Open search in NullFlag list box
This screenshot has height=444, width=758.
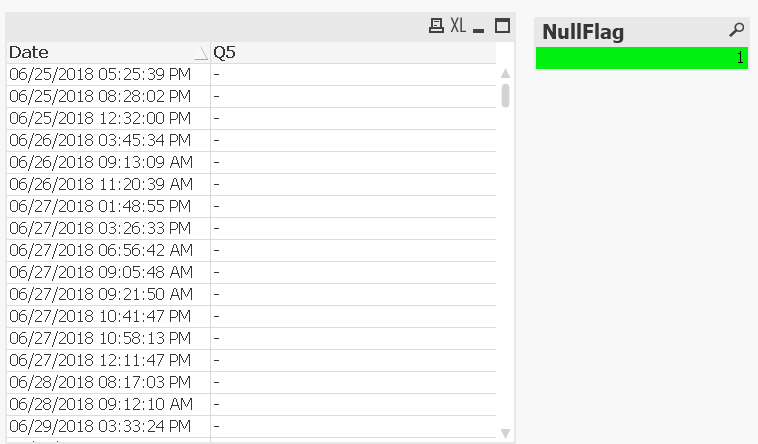click(x=737, y=31)
